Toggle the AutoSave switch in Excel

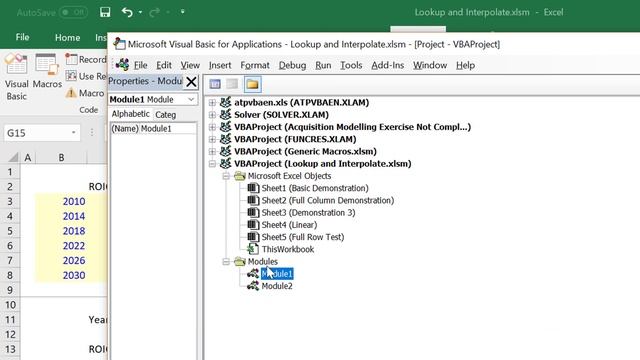point(73,12)
